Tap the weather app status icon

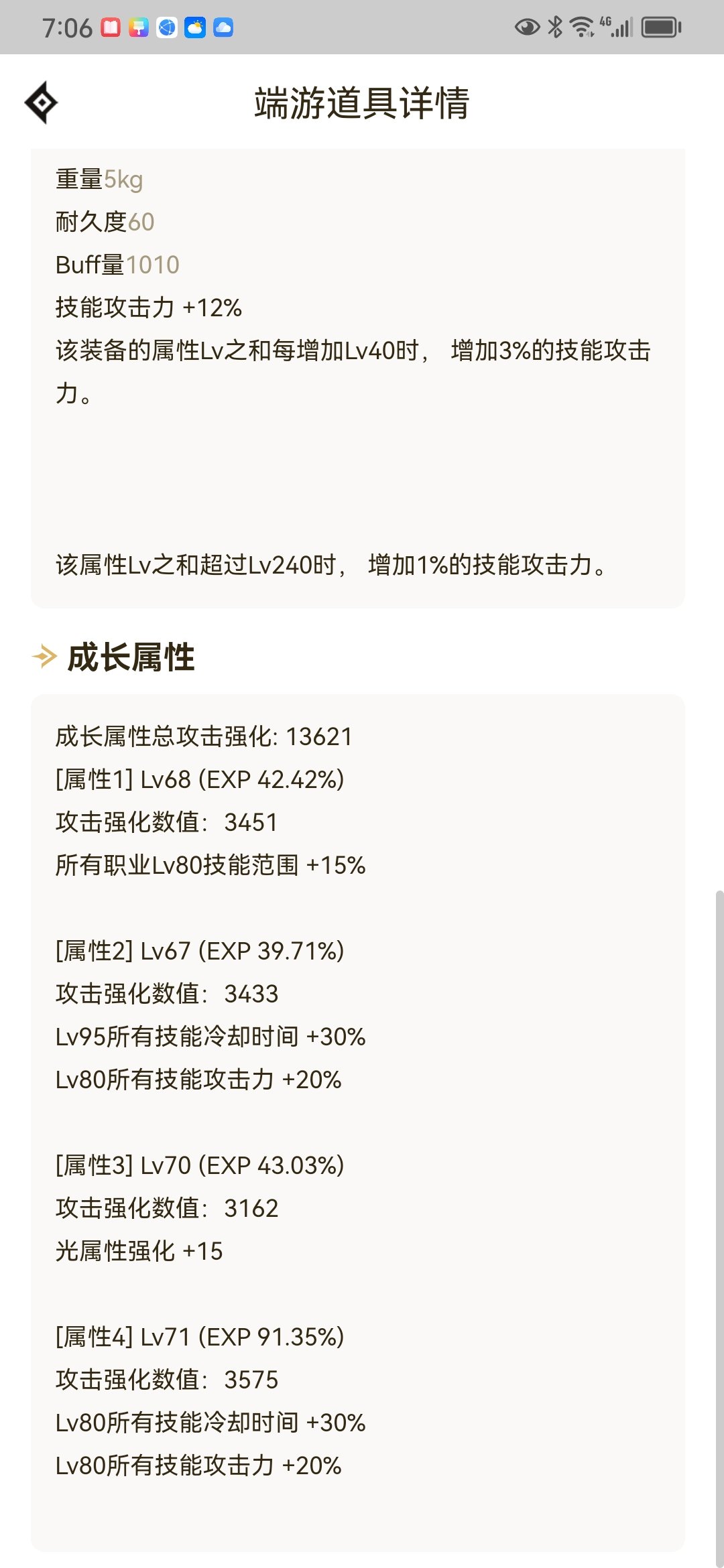195,27
